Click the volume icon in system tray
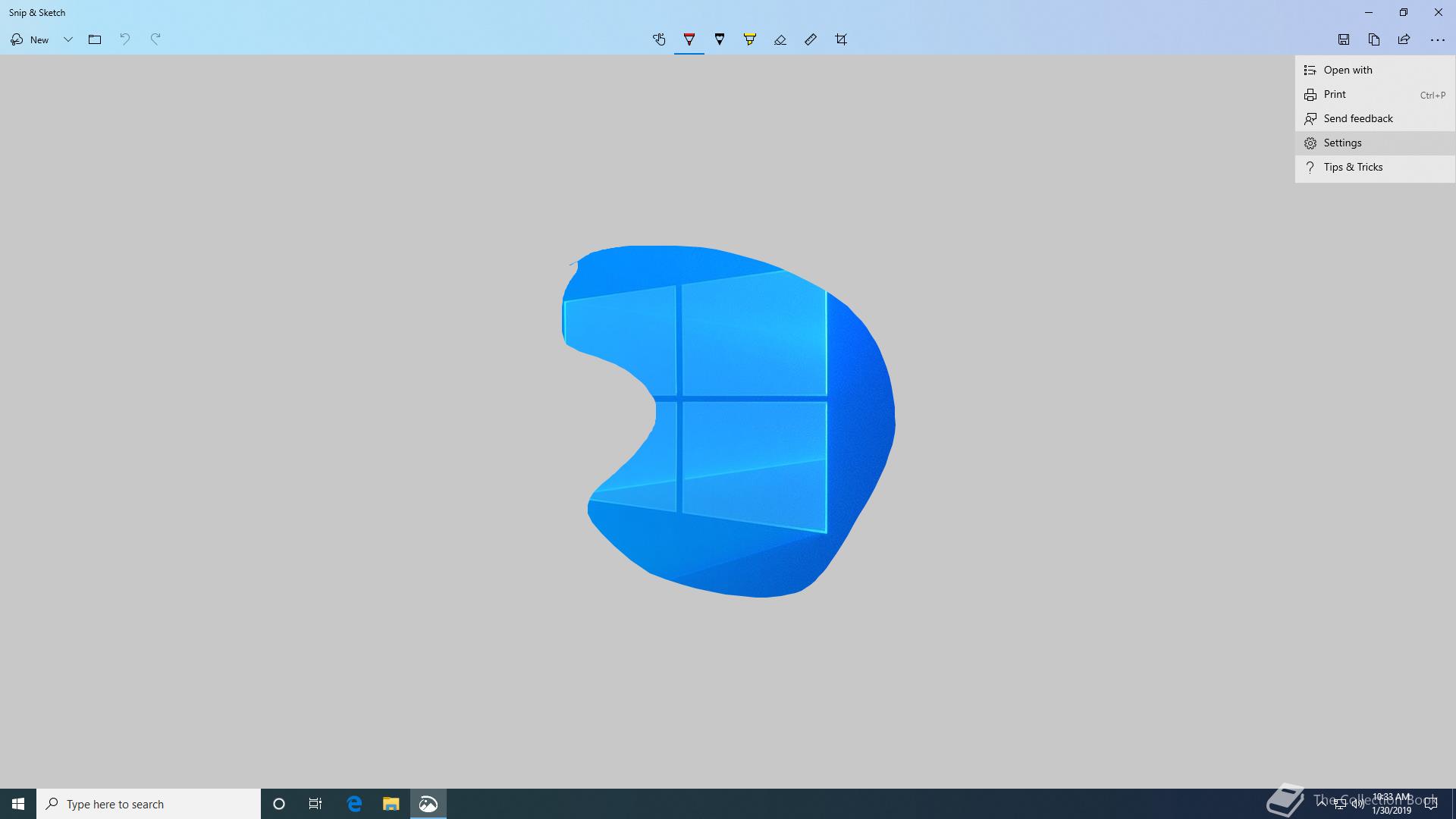The image size is (1456, 819). tap(1357, 804)
